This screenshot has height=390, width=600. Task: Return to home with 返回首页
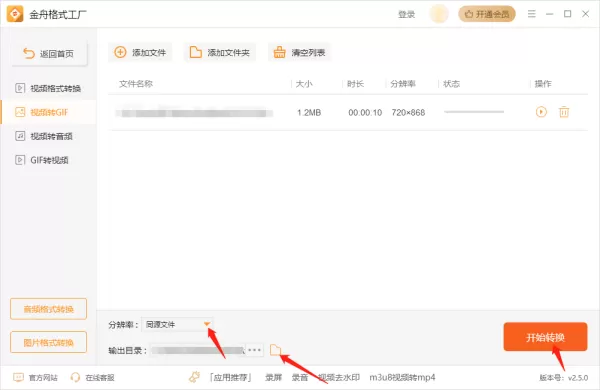coord(49,54)
